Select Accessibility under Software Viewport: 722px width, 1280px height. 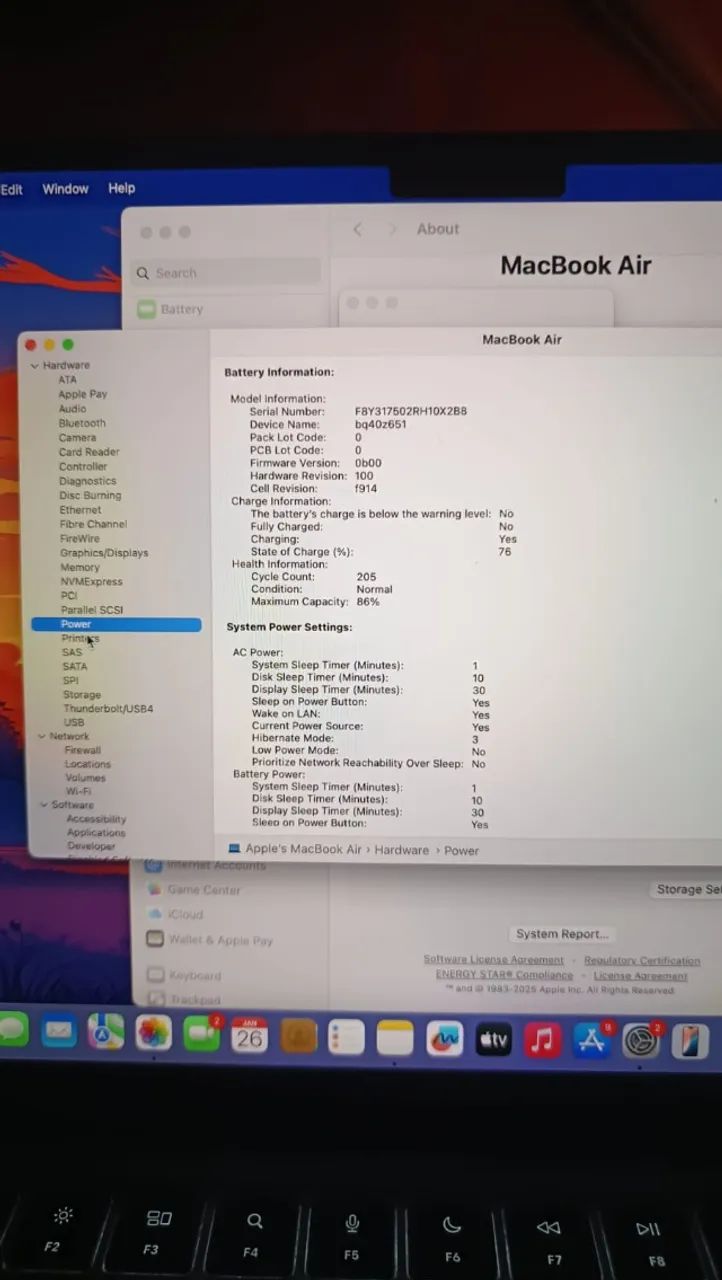96,819
